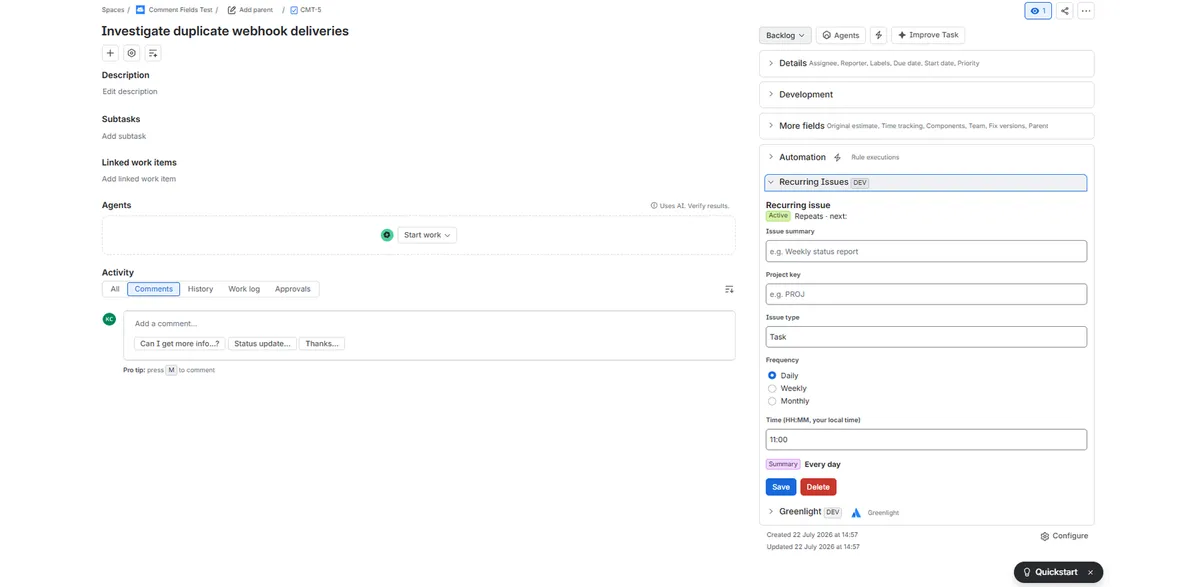Click the green Active status badge
Screen dimensions: 1200x587
click(778, 216)
